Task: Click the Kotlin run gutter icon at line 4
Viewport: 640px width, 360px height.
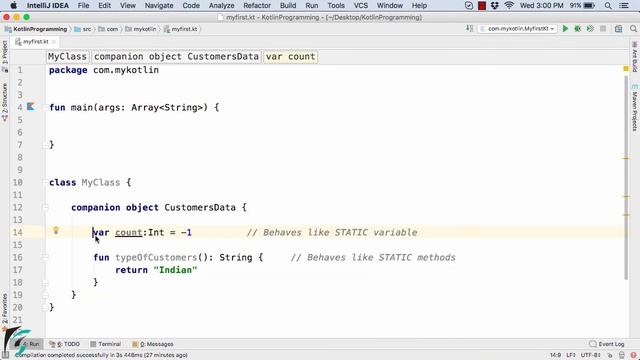Action: (31, 107)
